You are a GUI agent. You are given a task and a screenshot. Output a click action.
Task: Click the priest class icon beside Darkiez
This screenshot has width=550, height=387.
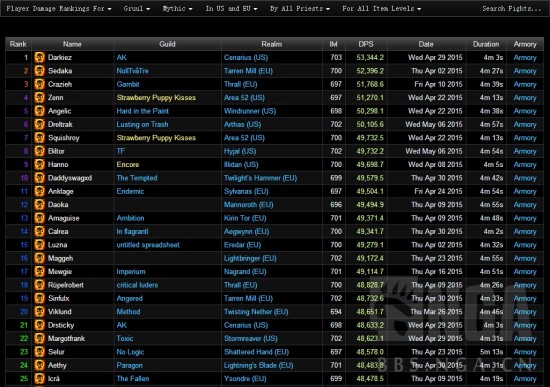coord(39,57)
